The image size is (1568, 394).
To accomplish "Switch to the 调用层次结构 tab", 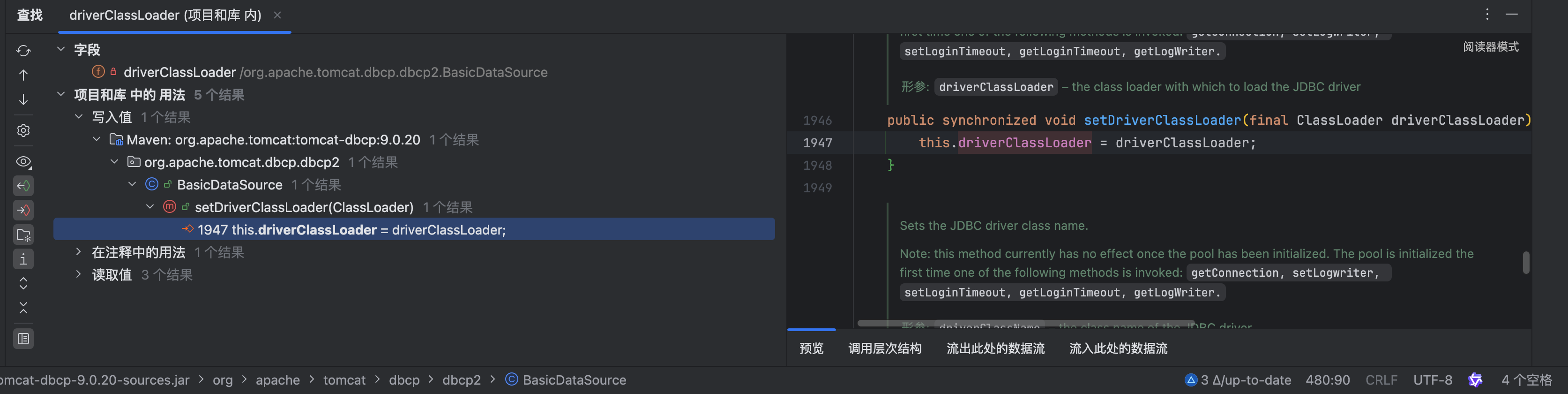I will (x=884, y=349).
